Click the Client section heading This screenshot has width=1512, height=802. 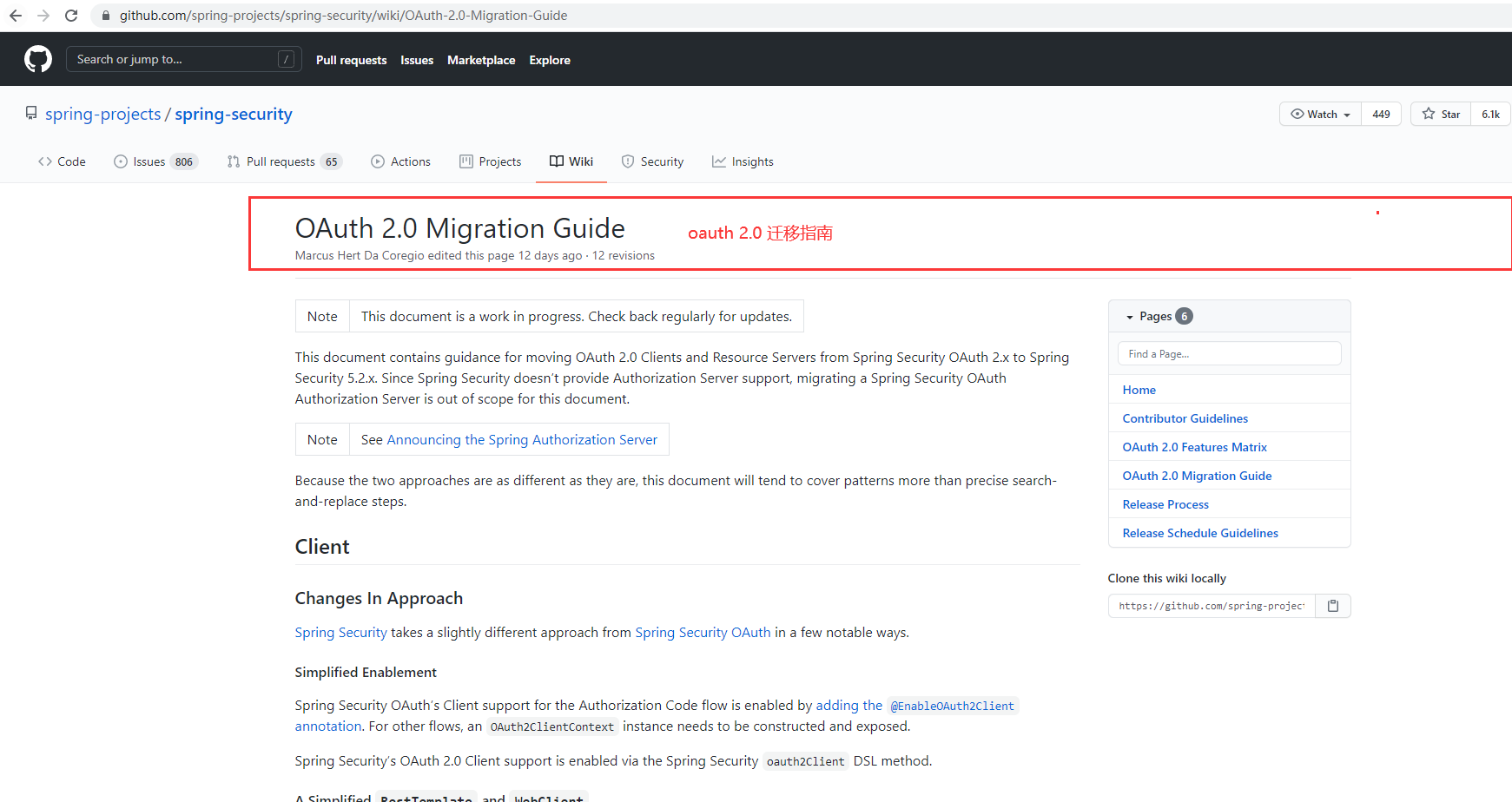322,547
